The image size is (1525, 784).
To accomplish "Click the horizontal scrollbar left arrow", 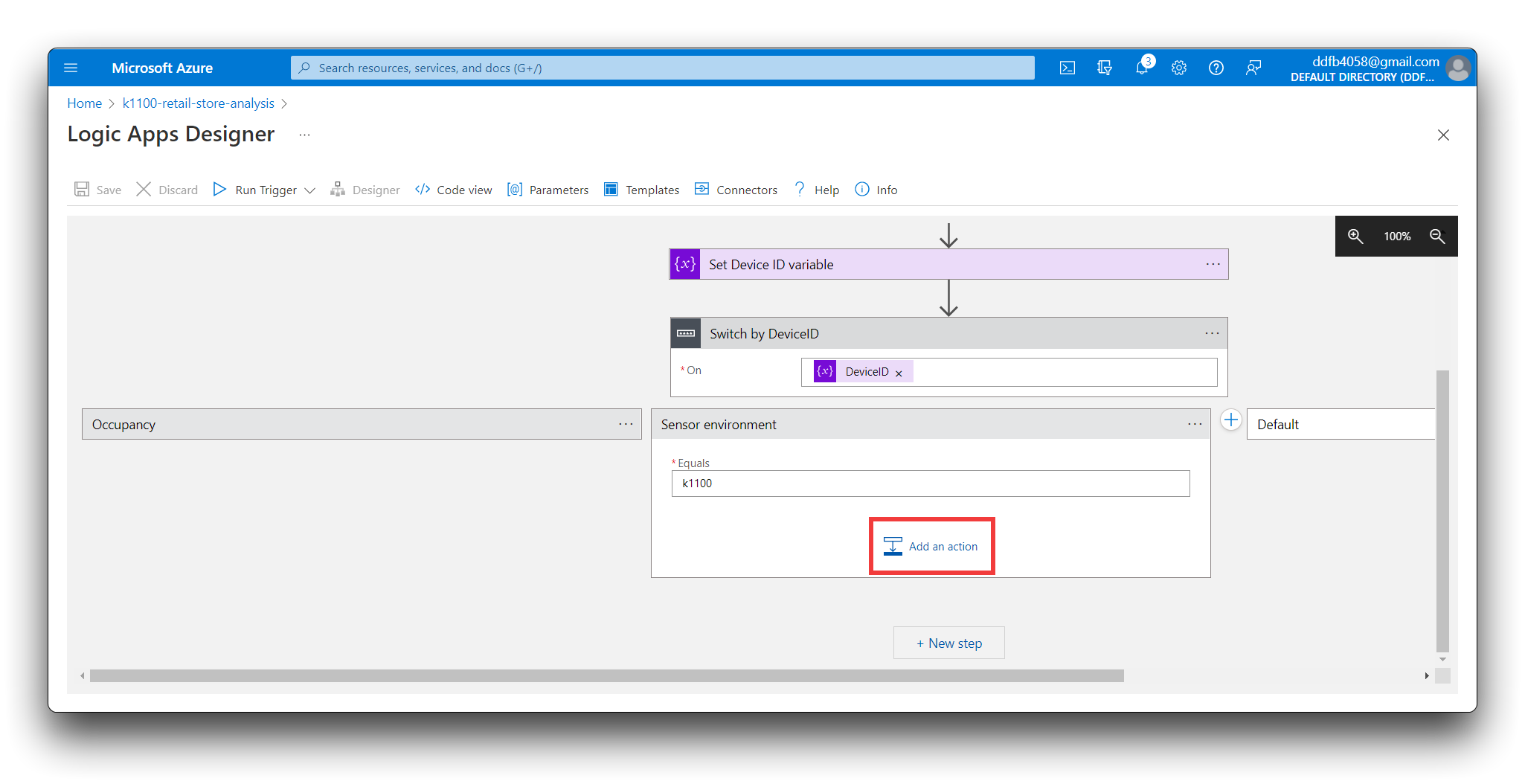I will click(83, 675).
